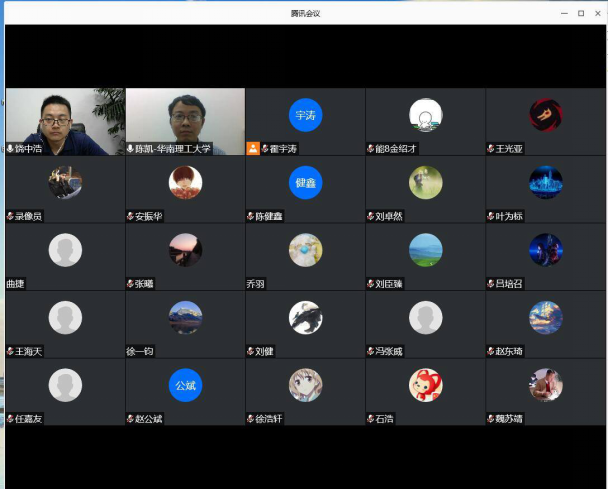
Task: Click the blue 健鑫 avatar of 陈健鑫
Action: click(x=305, y=182)
